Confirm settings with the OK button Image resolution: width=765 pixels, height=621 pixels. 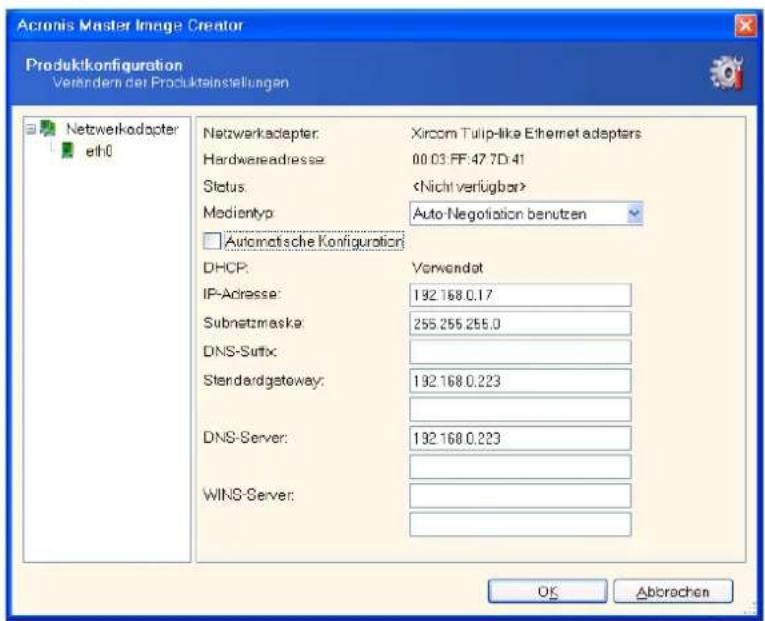[x=547, y=591]
